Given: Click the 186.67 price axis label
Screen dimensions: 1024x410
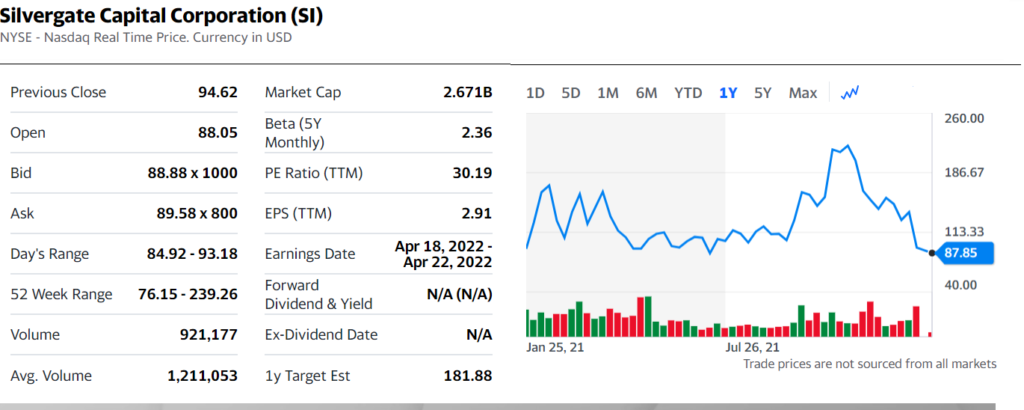Looking at the screenshot, I should 963,172.
